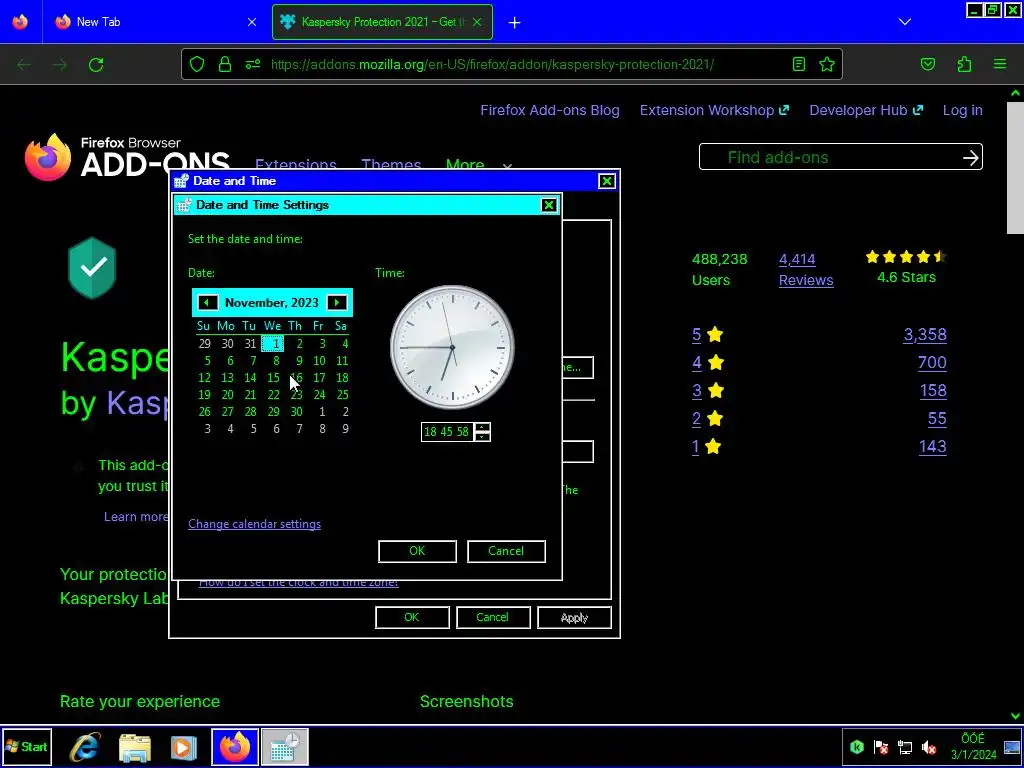Open Developer Hub link
This screenshot has width=1024, height=768.
point(866,110)
